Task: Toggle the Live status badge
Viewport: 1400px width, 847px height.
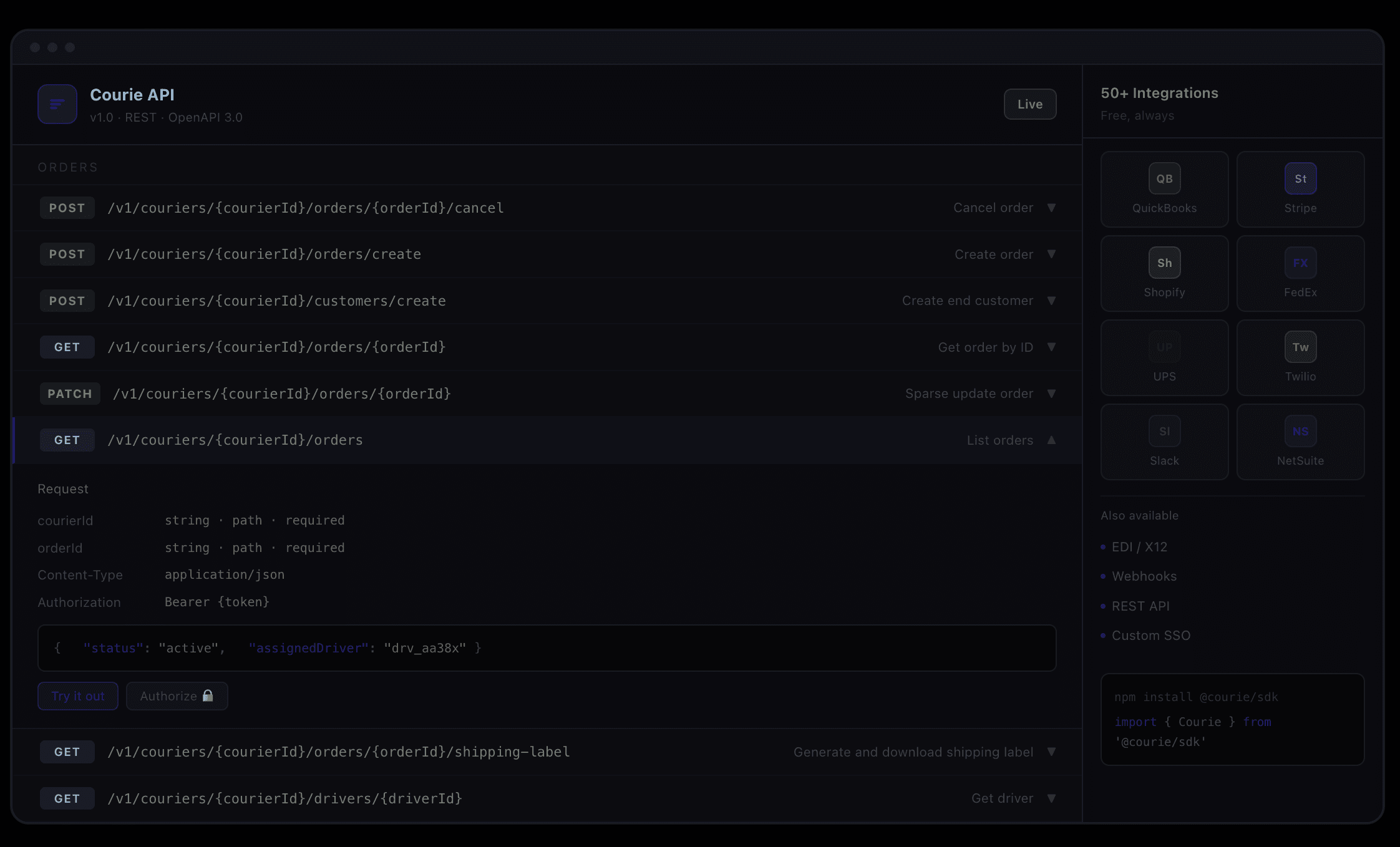Action: pyautogui.click(x=1029, y=104)
